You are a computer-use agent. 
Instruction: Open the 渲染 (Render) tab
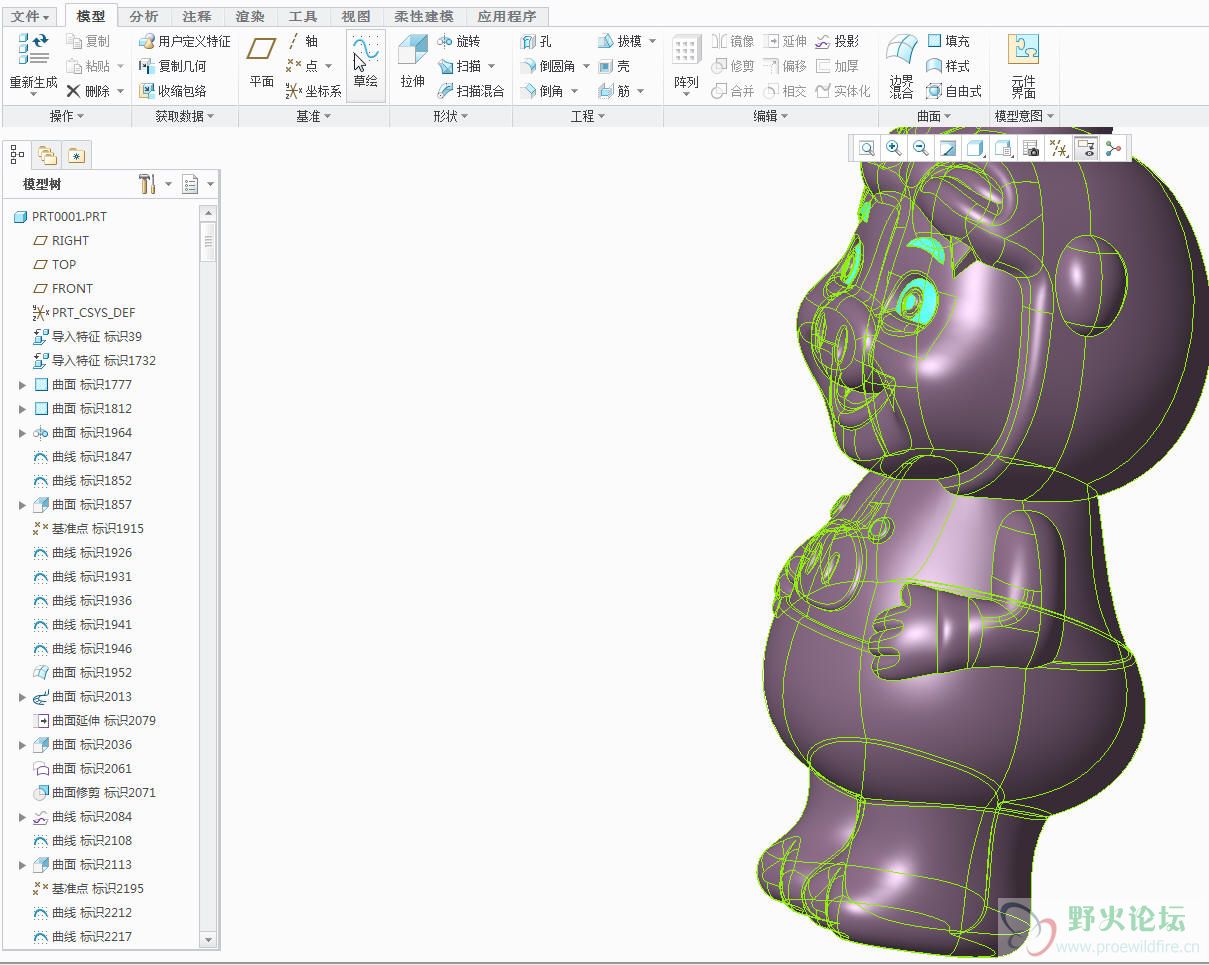(250, 16)
